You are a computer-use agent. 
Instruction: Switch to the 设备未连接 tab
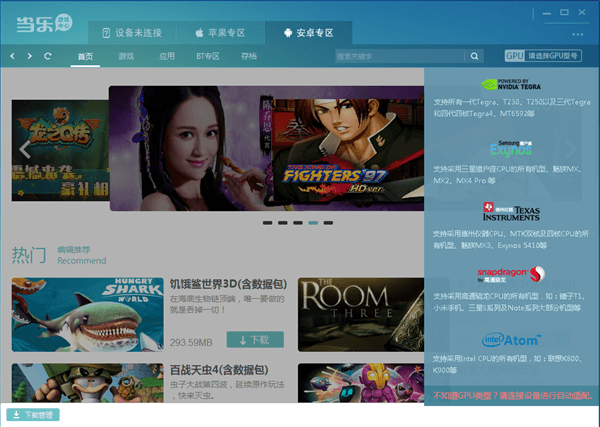click(132, 32)
